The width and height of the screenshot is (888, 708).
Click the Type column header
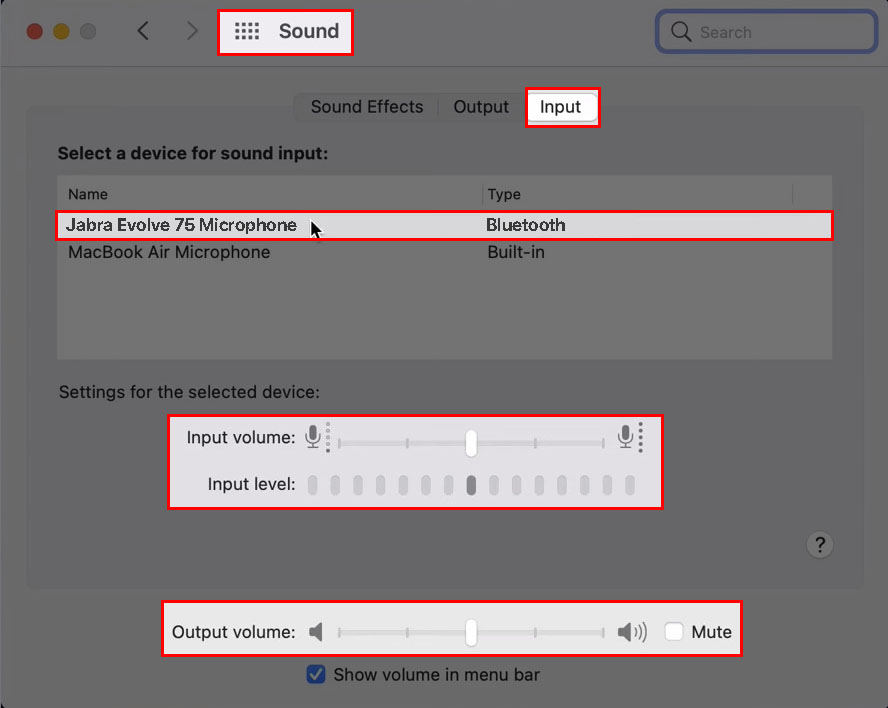pos(504,194)
